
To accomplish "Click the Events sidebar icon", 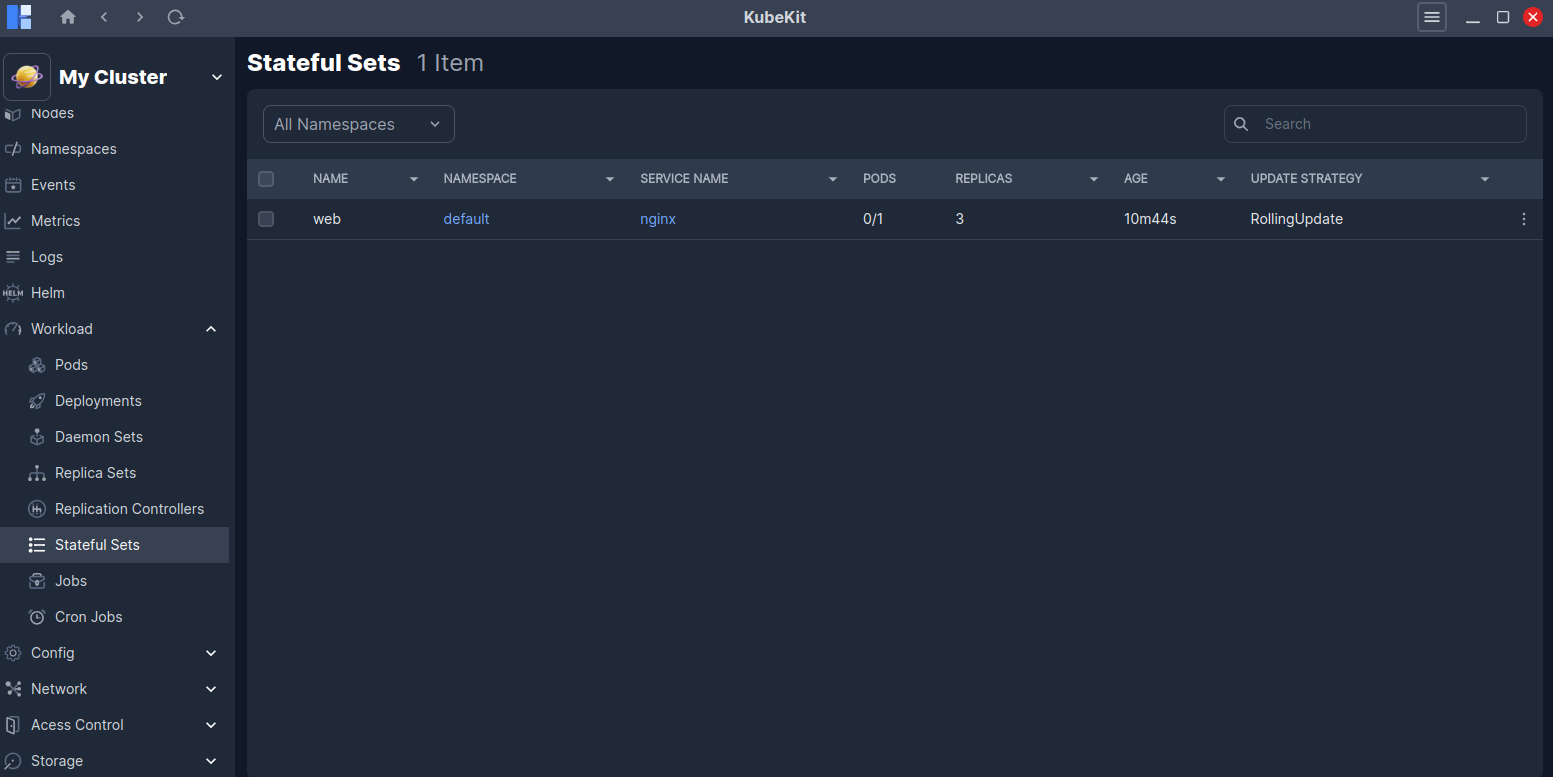I will (17, 184).
